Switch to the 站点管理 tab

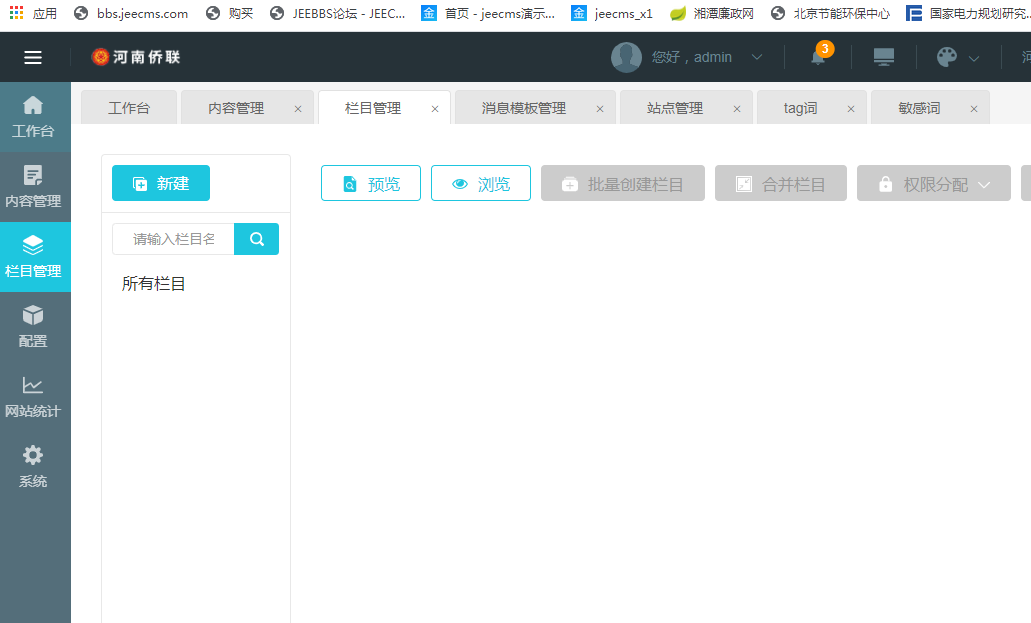675,108
